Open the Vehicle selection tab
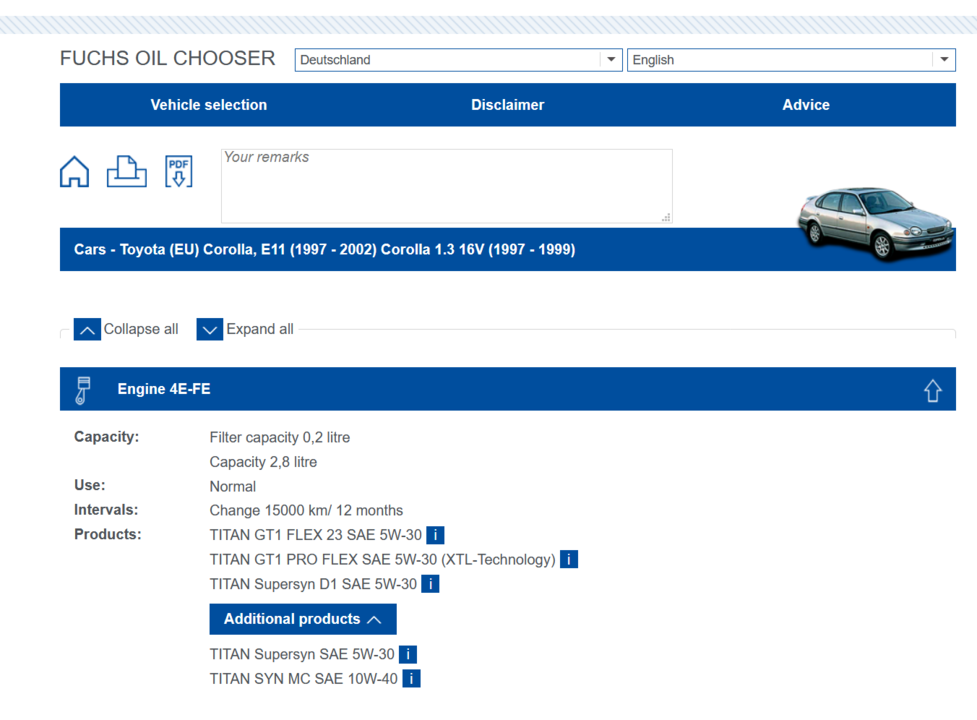This screenshot has width=977, height=720. click(x=209, y=105)
